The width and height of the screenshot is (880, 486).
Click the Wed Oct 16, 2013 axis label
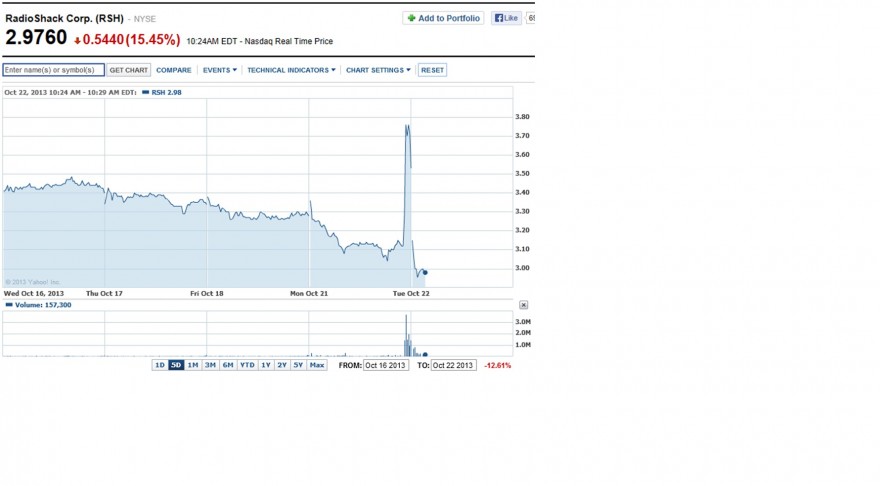(x=34, y=294)
